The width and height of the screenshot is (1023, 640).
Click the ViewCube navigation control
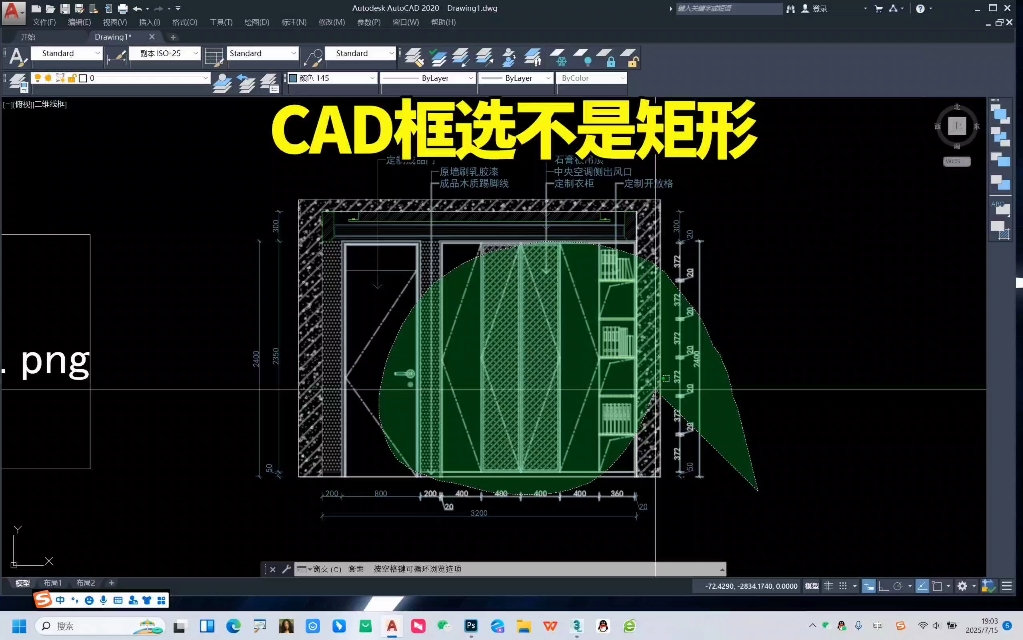point(955,126)
